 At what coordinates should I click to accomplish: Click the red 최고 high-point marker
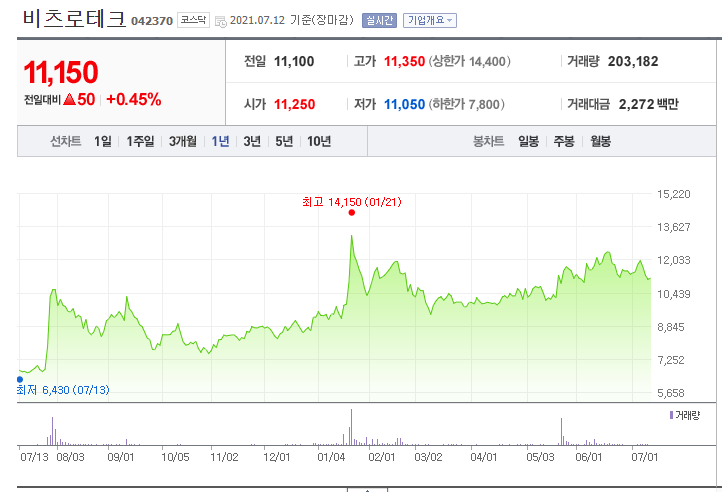tap(352, 212)
